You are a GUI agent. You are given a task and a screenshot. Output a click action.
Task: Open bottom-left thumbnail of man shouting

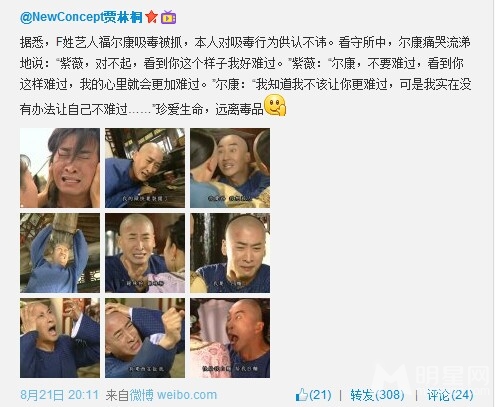(x=60, y=338)
